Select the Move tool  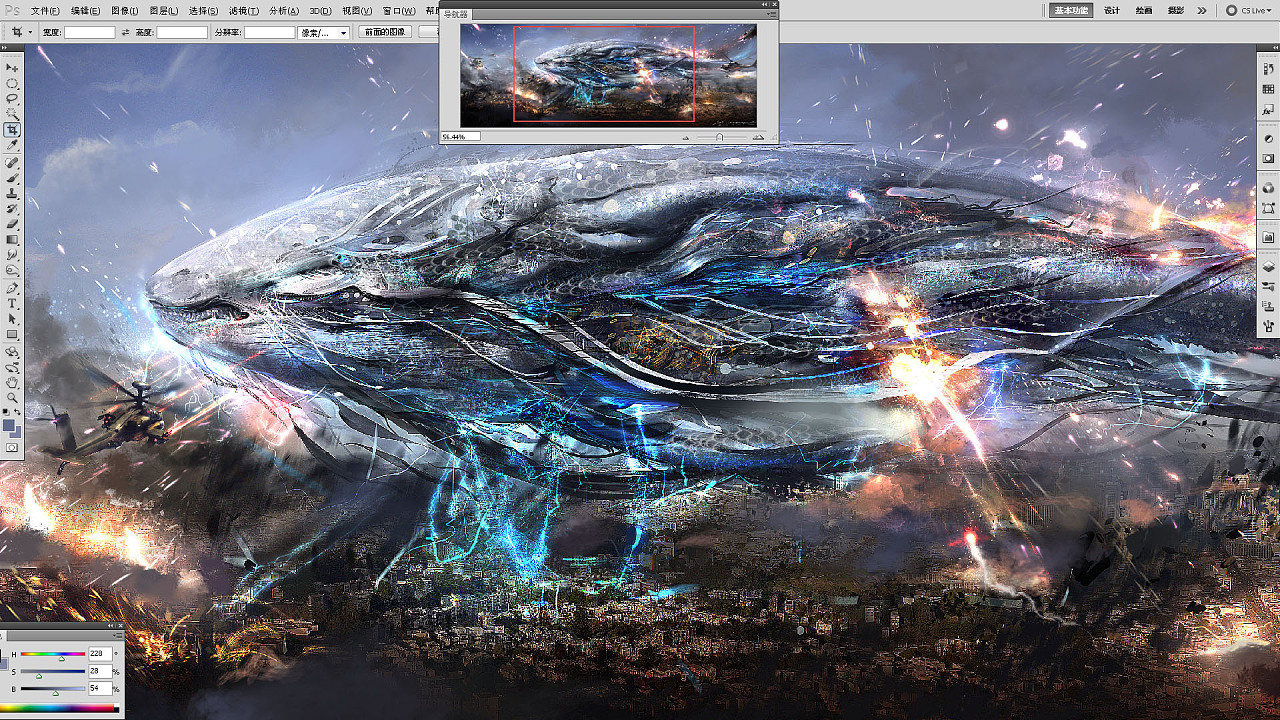12,67
